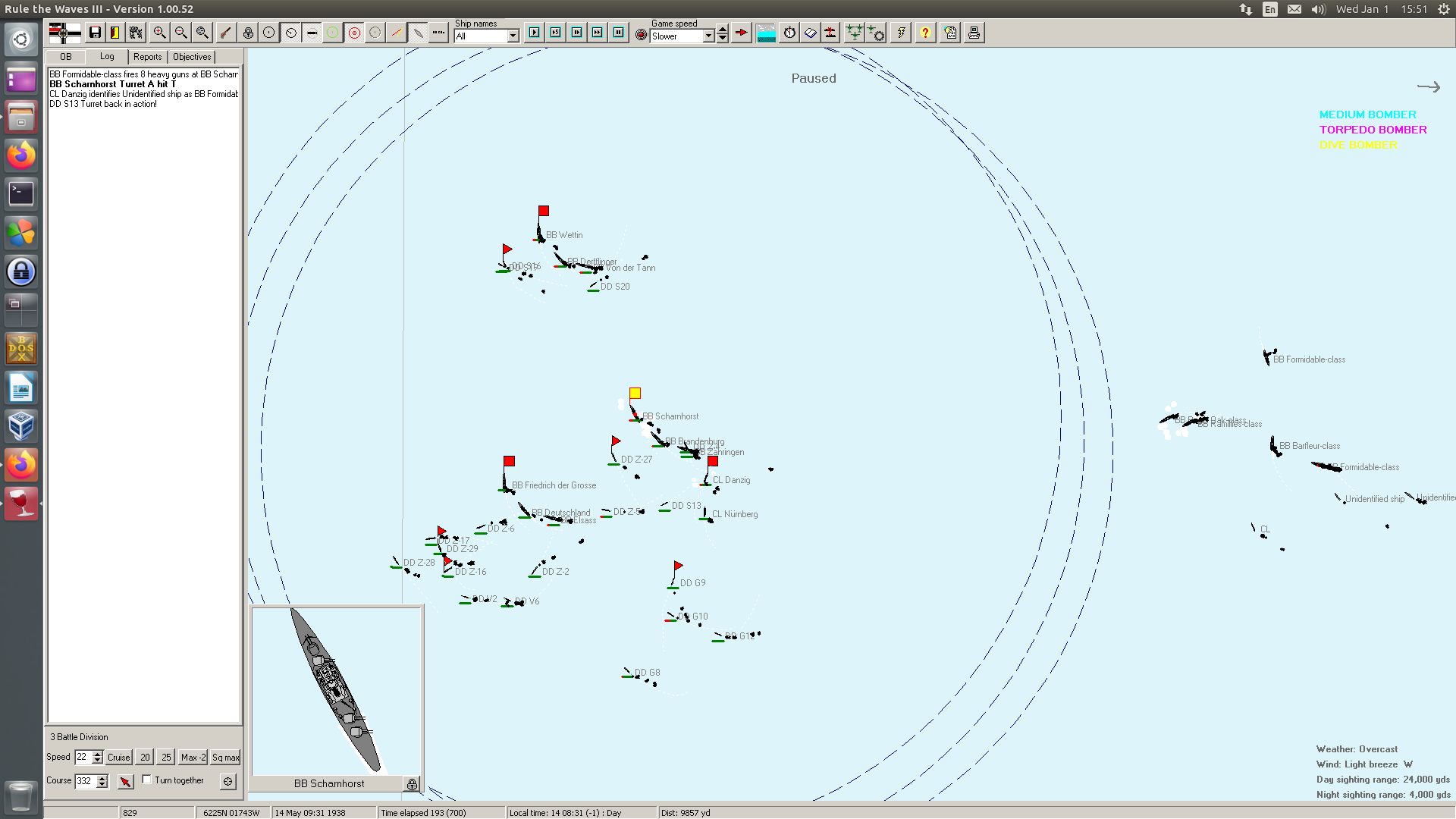Increase Speed value with spinner up arrow
Viewport: 1456px width, 819px height.
point(97,754)
